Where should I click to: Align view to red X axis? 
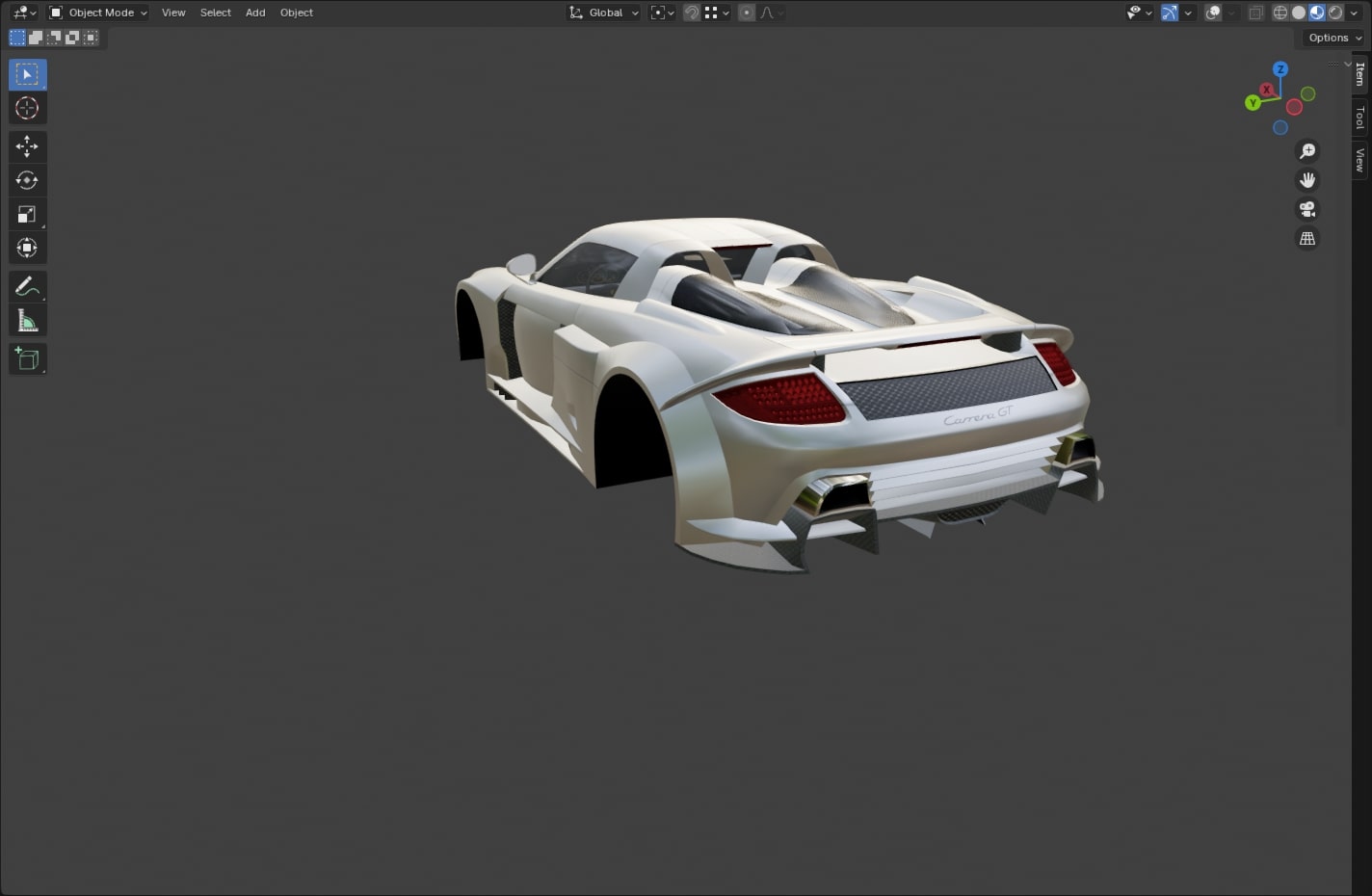1267,90
